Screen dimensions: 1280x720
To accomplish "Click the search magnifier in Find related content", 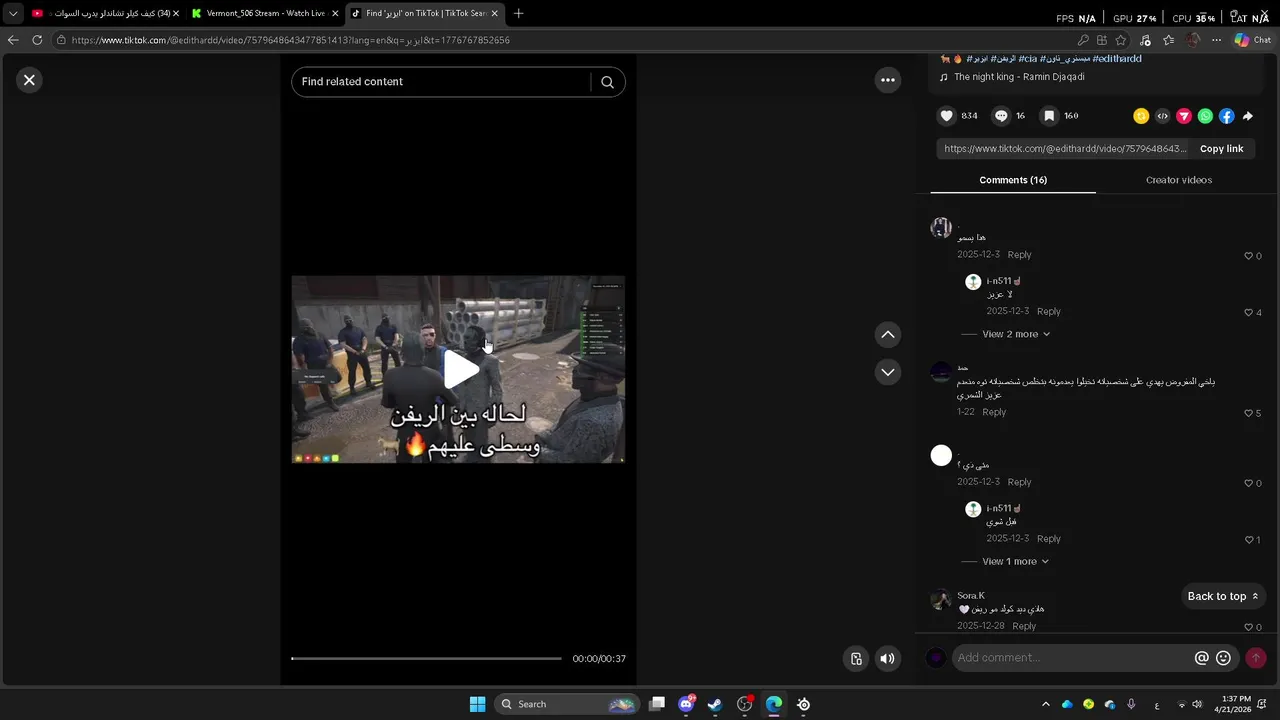I will click(x=607, y=82).
